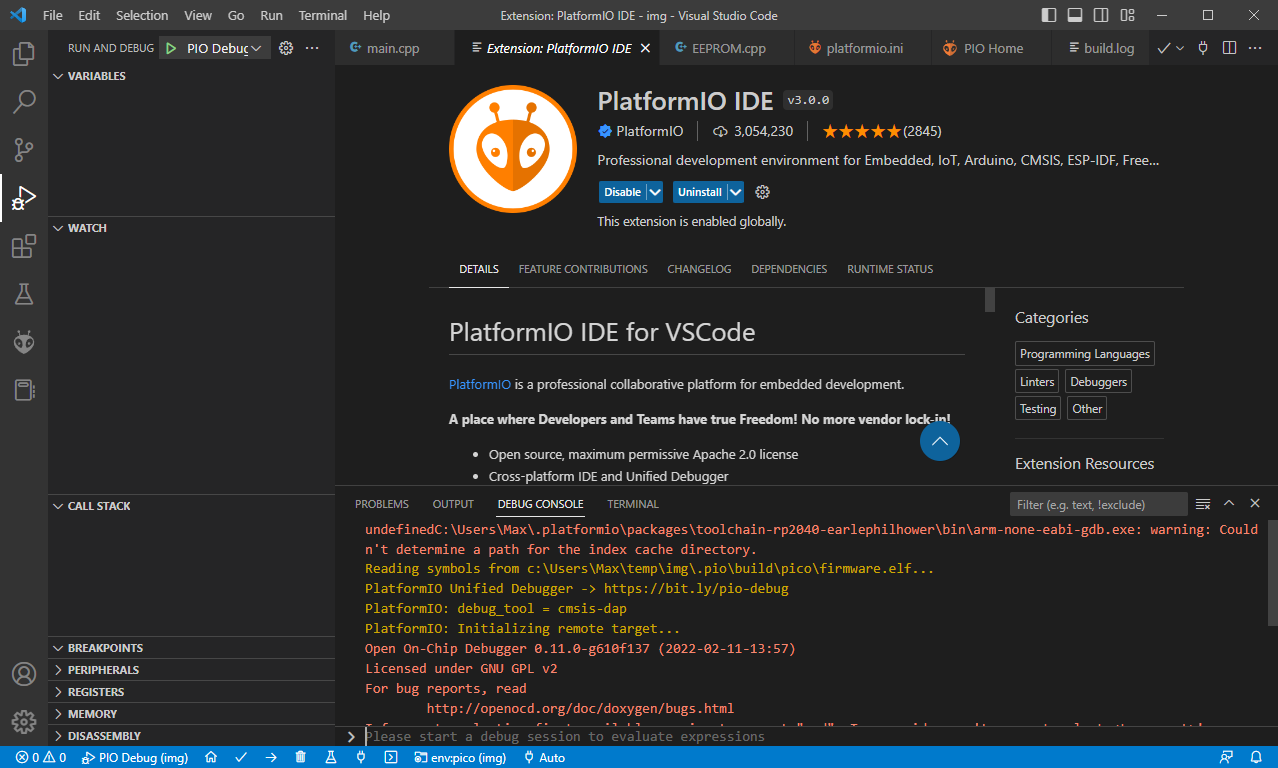Open the Explorer view in activity bar

tap(24, 54)
